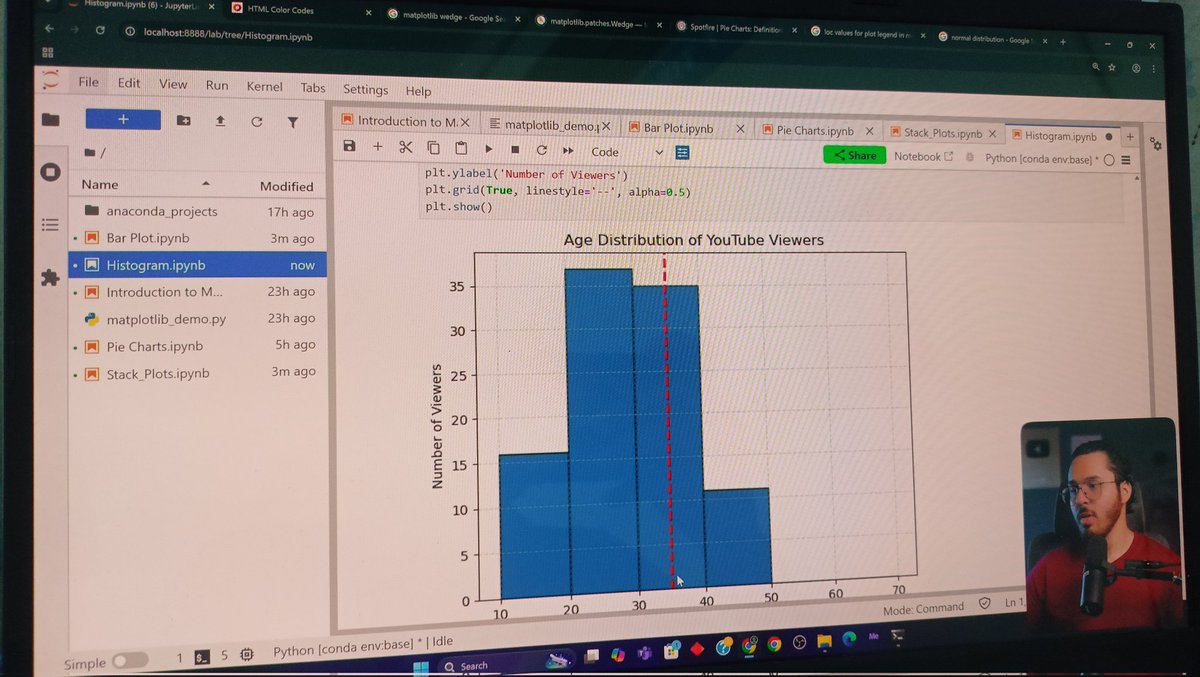Add new launcher tab with plus button

pos(1130,136)
